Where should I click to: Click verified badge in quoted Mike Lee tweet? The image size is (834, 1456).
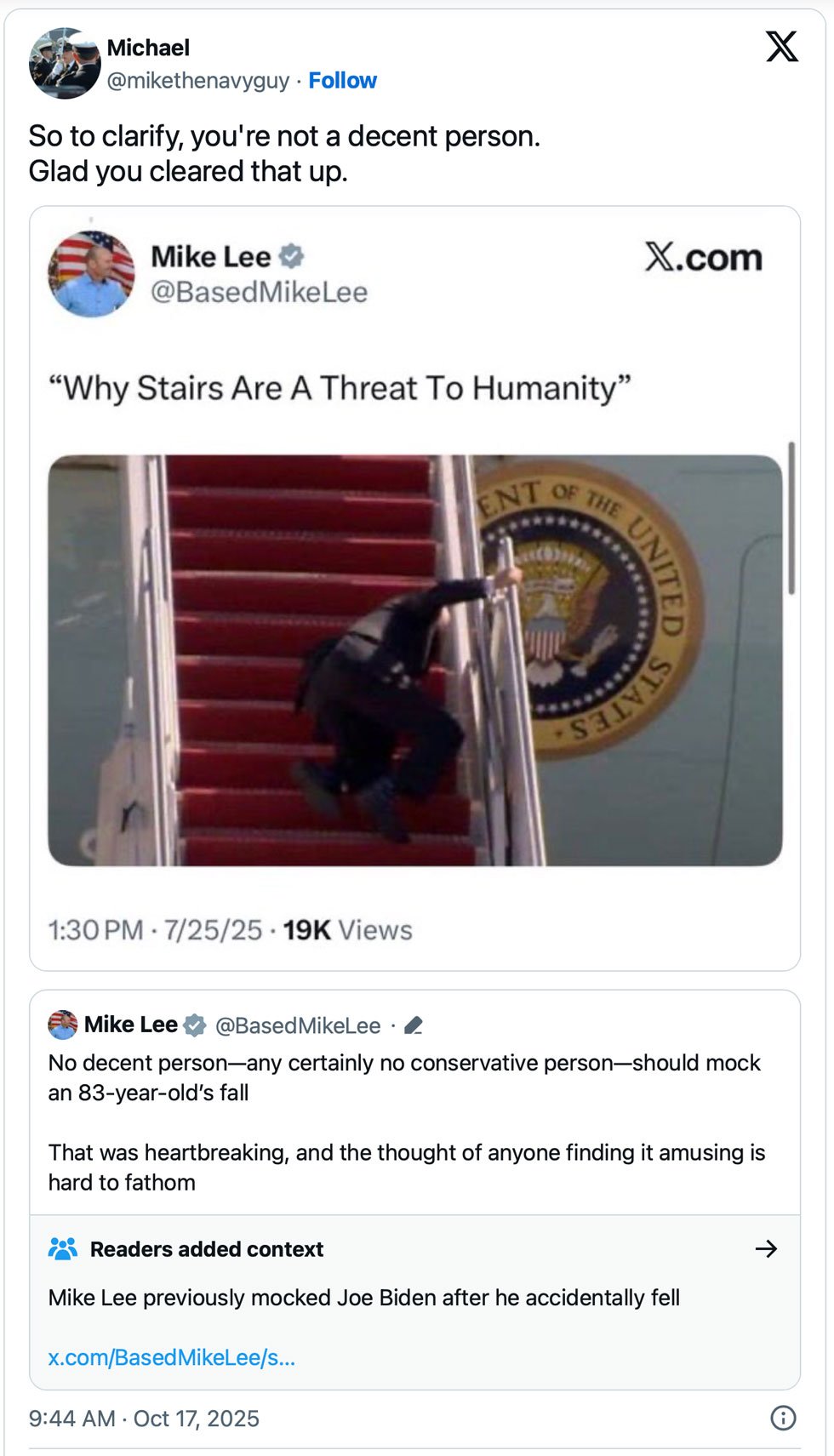pos(195,1025)
